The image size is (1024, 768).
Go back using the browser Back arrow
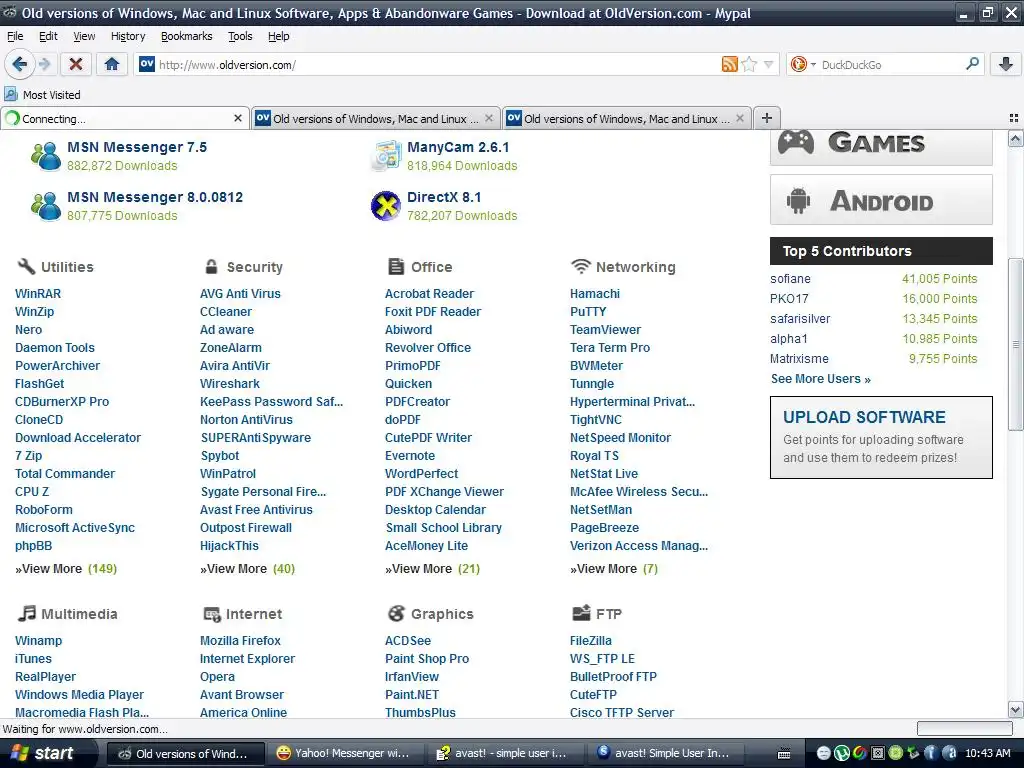19,64
